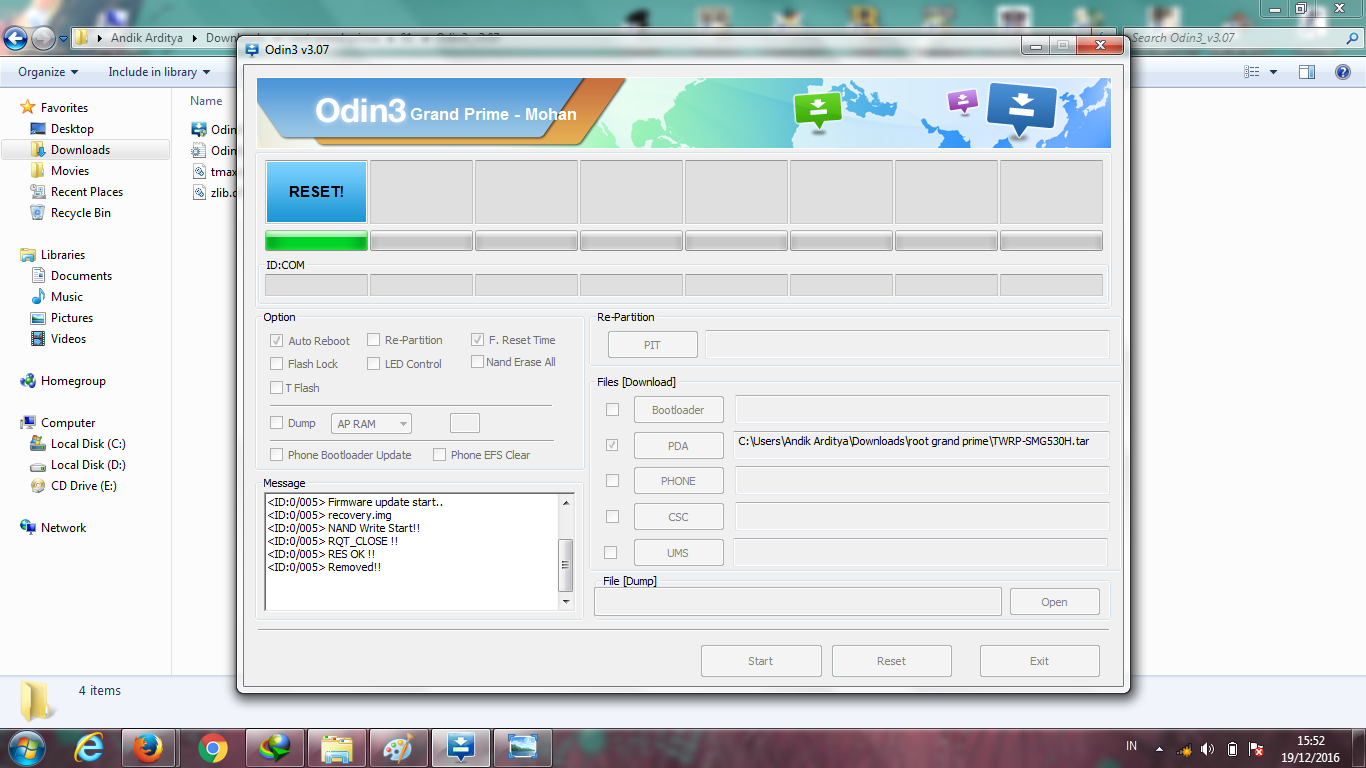1366x768 pixels.
Task: Open the Organize dropdown menu
Action: [x=48, y=72]
